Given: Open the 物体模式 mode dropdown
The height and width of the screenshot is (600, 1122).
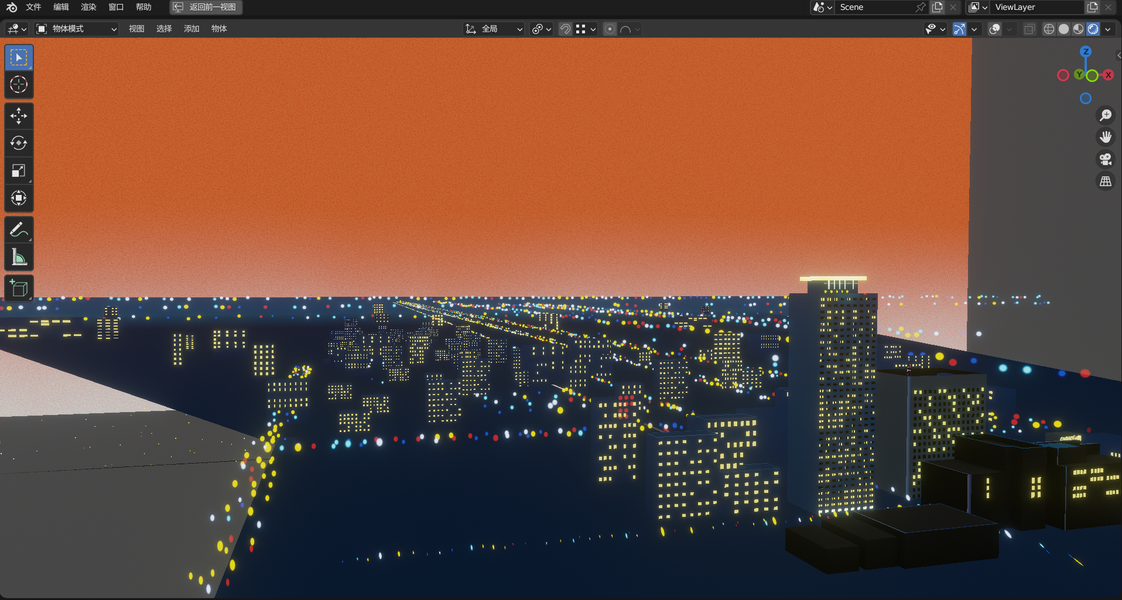Looking at the screenshot, I should [77, 29].
